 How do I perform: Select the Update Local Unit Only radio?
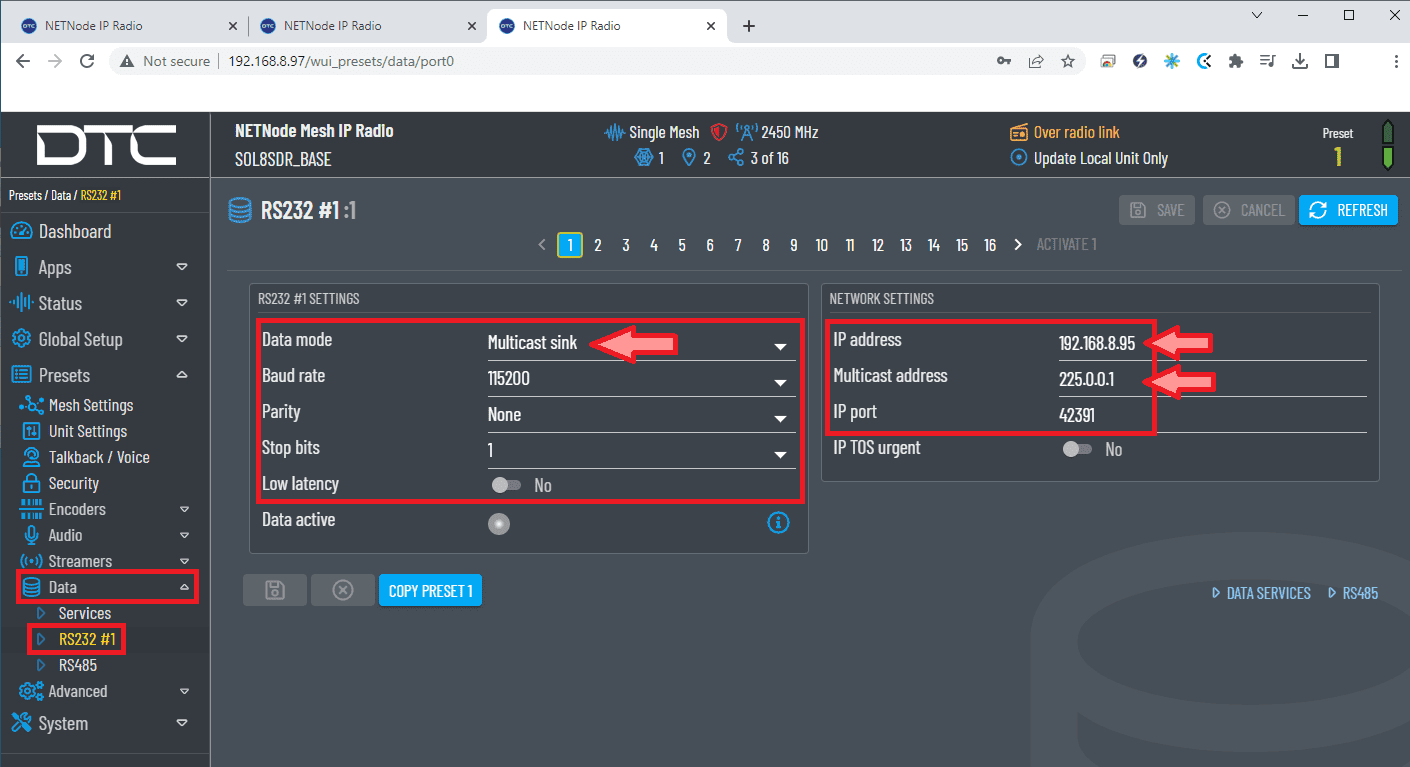coord(1019,158)
